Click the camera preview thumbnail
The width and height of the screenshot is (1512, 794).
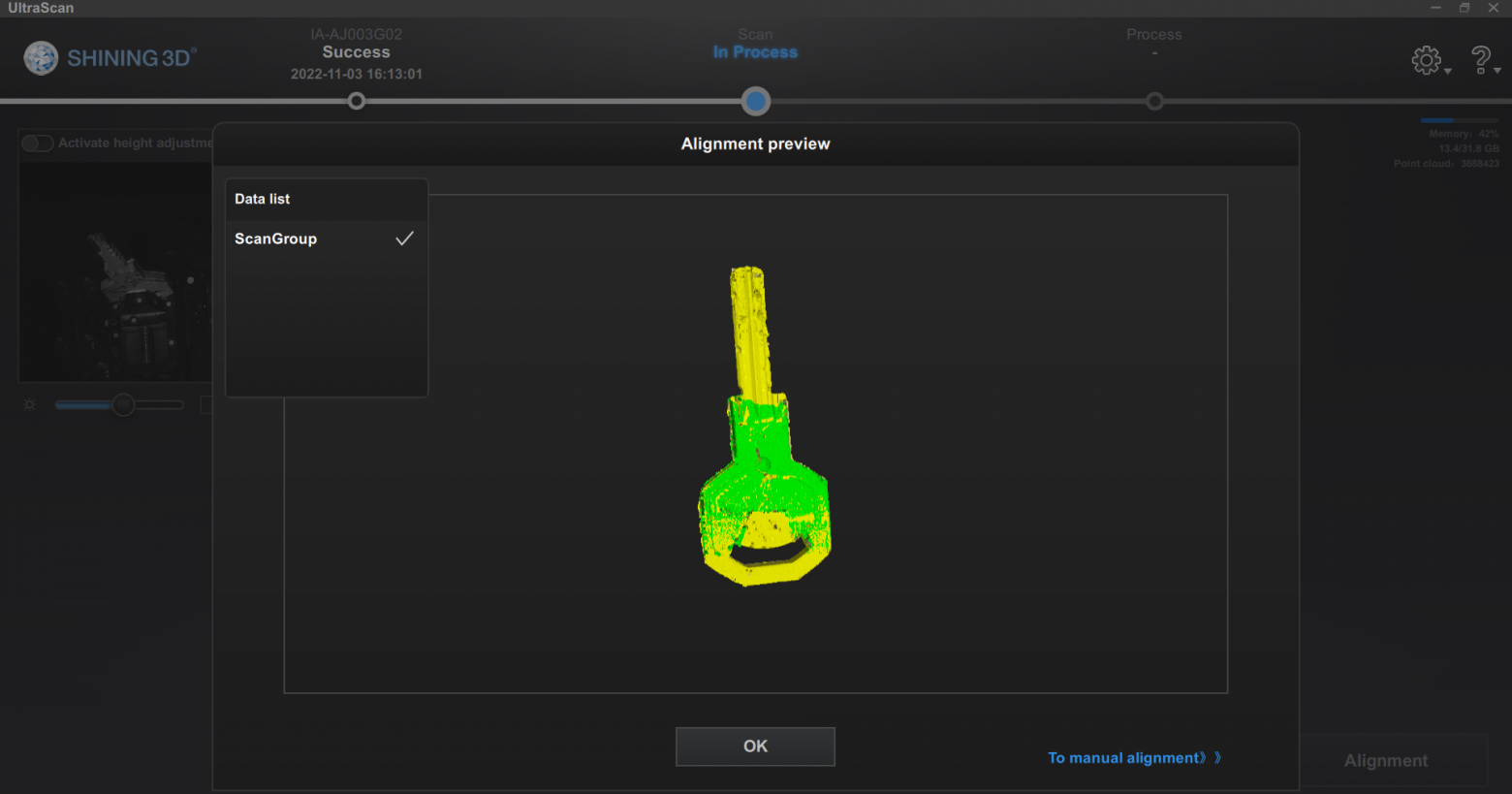[116, 271]
